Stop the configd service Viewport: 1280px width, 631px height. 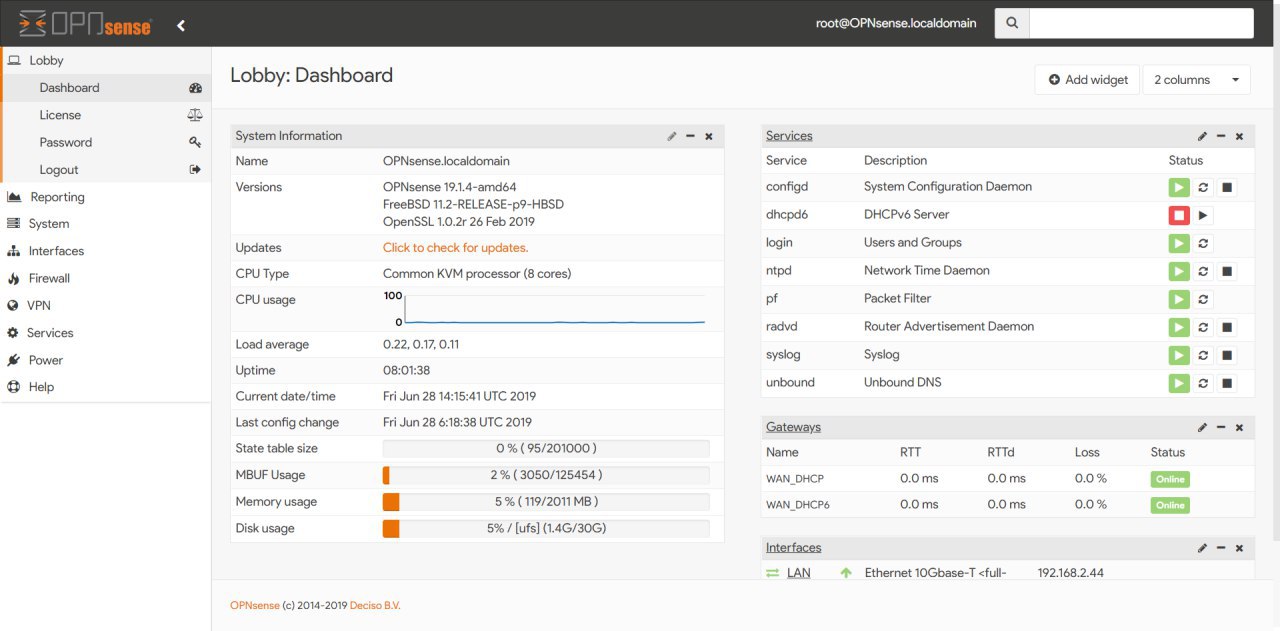pyautogui.click(x=1228, y=187)
